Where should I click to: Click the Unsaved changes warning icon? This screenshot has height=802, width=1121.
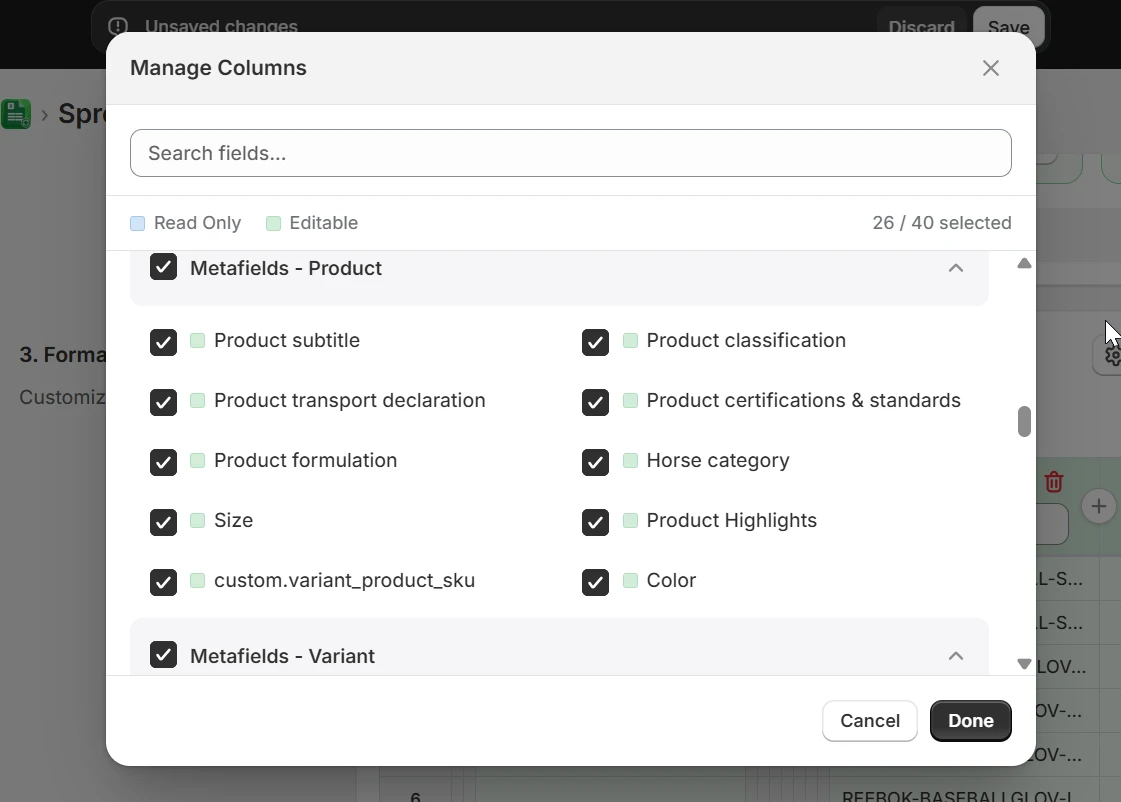click(118, 26)
